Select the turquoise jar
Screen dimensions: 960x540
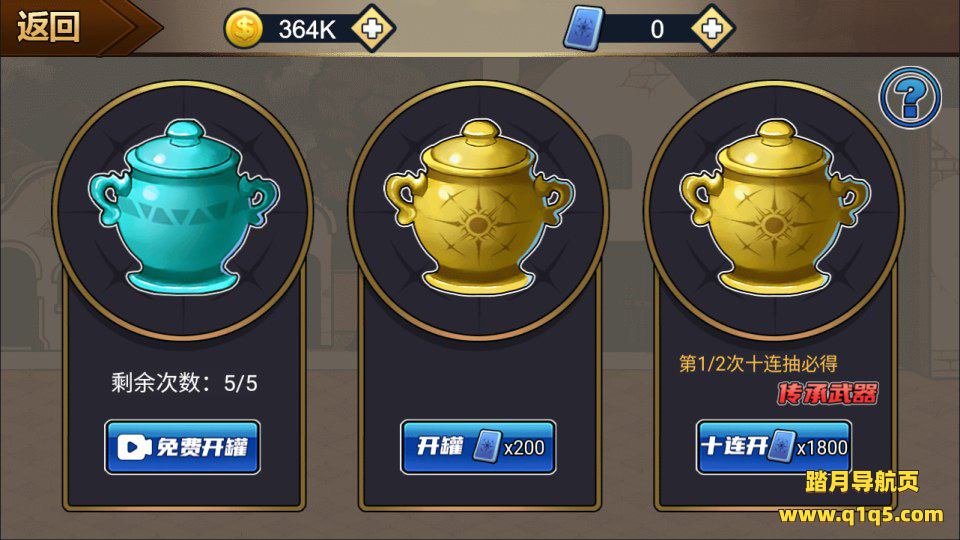184,206
